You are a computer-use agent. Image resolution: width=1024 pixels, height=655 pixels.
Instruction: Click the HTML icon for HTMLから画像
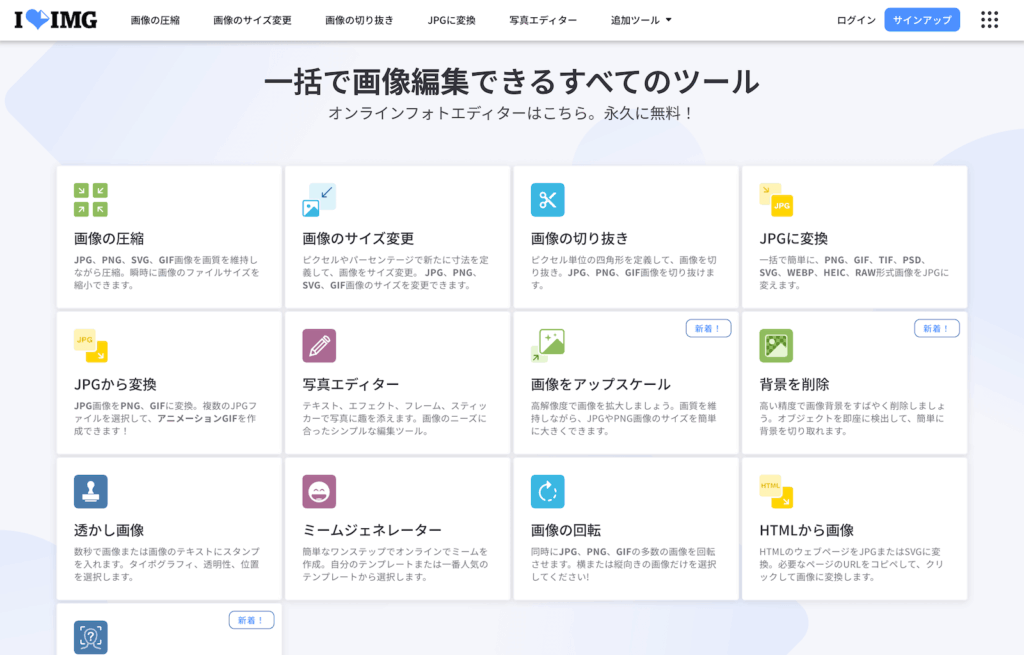click(776, 491)
